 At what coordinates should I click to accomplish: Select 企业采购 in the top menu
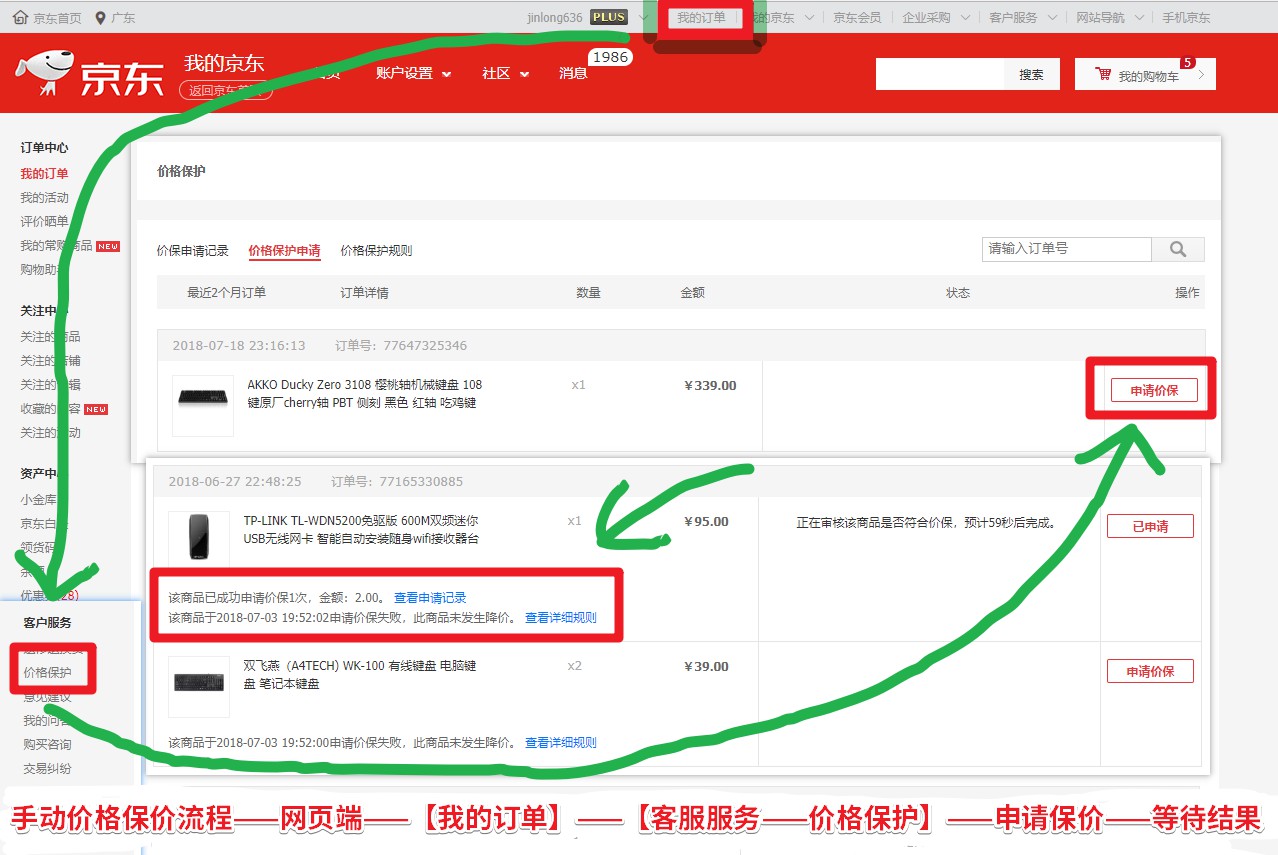[x=925, y=16]
